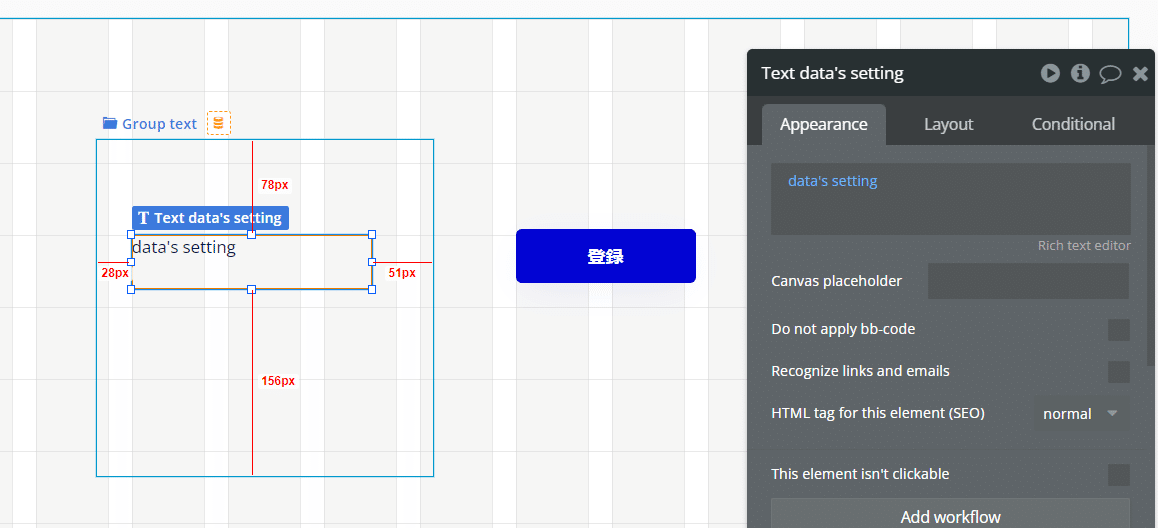
Task: Open the comment bubble icon in editor header
Action: 1111,74
